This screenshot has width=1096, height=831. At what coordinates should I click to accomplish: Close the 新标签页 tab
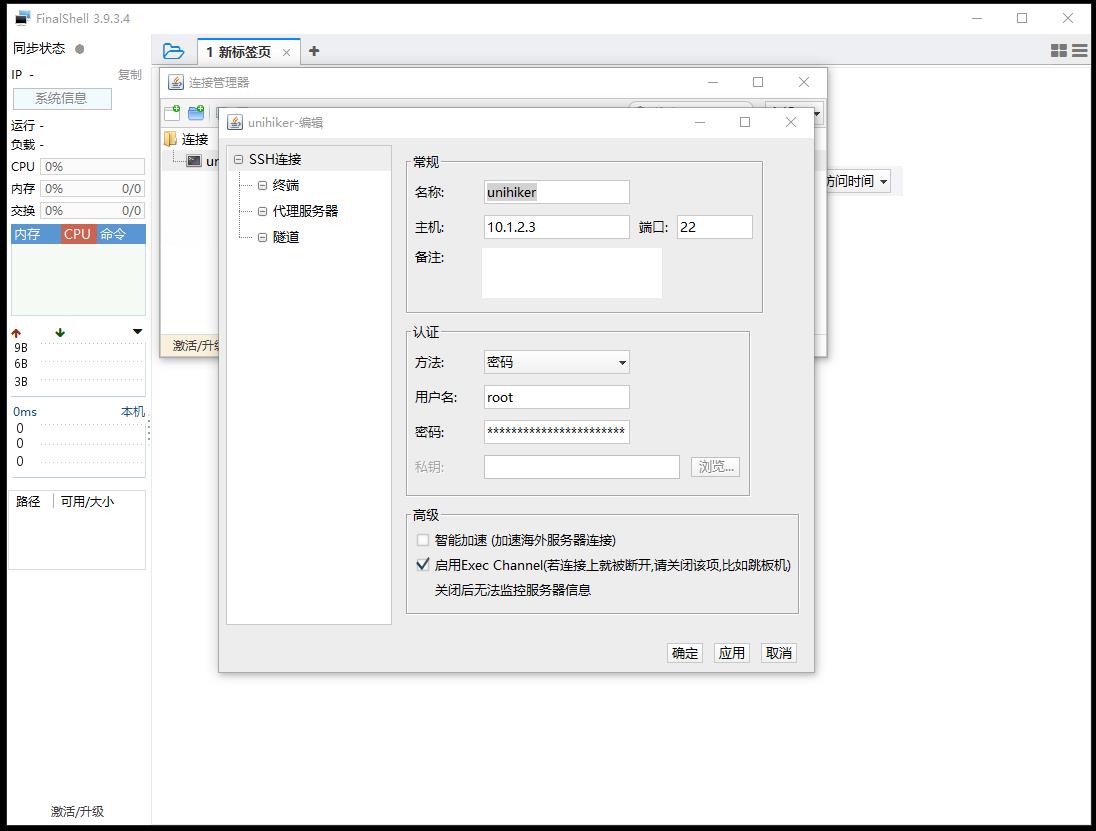286,52
